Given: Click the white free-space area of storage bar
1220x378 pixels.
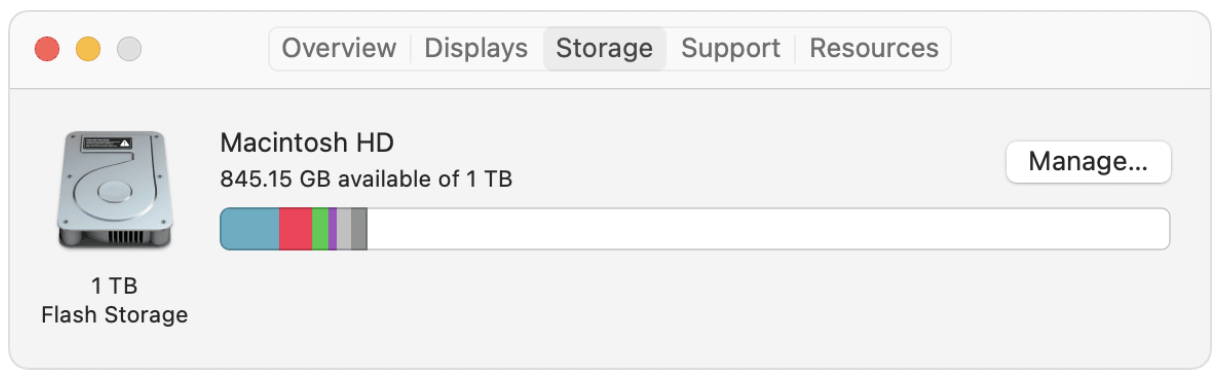Looking at the screenshot, I should coord(768,229).
